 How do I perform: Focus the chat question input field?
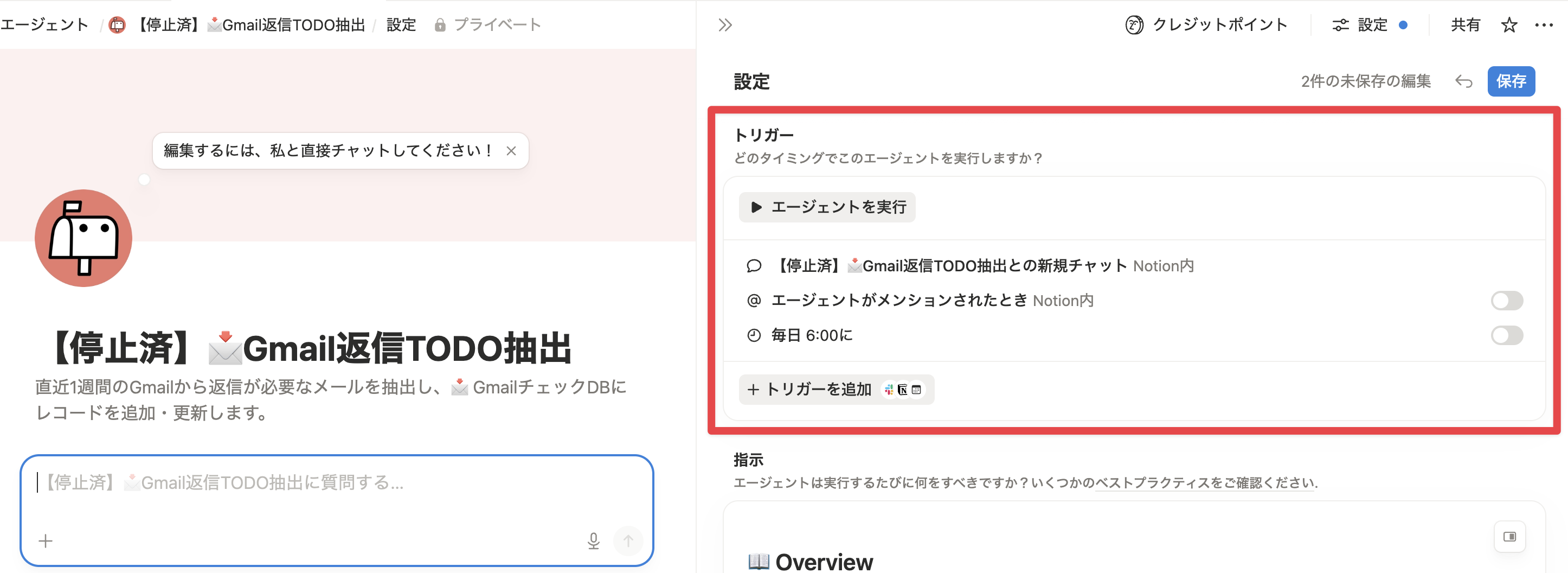pyautogui.click(x=337, y=483)
